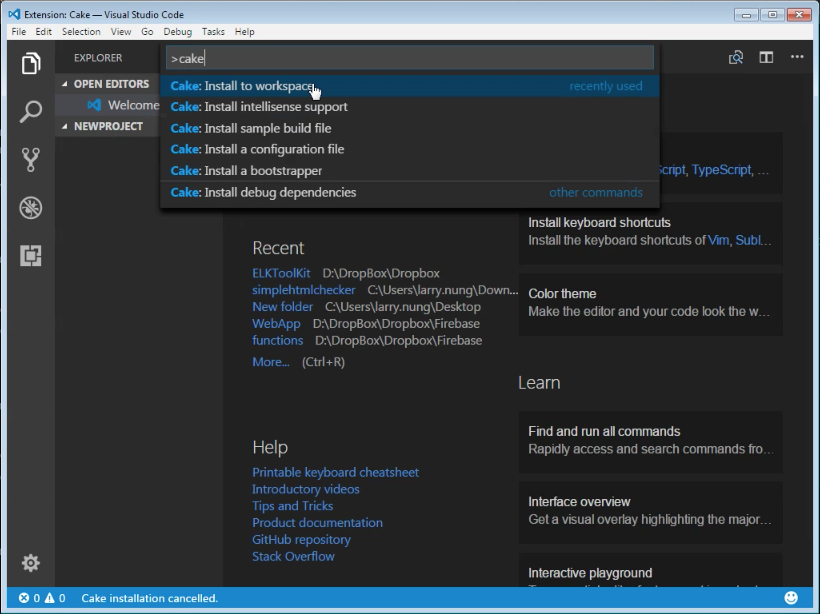This screenshot has width=820, height=614.
Task: Click 'Cake installation cancelled.' status message
Action: pos(150,598)
